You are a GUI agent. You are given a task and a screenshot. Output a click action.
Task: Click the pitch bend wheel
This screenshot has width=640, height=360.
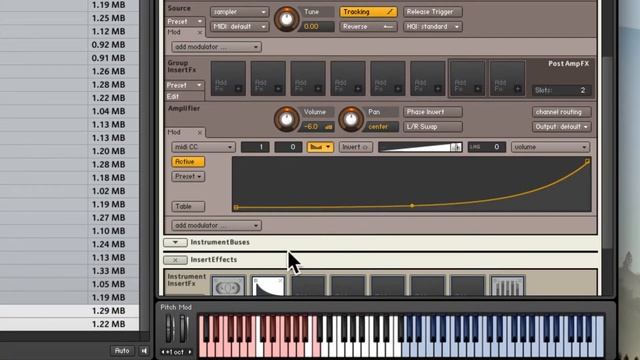(x=169, y=329)
